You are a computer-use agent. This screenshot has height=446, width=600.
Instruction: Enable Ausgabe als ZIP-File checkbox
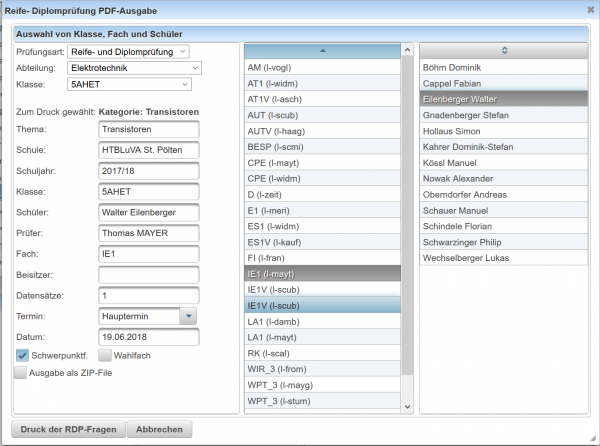point(22,373)
